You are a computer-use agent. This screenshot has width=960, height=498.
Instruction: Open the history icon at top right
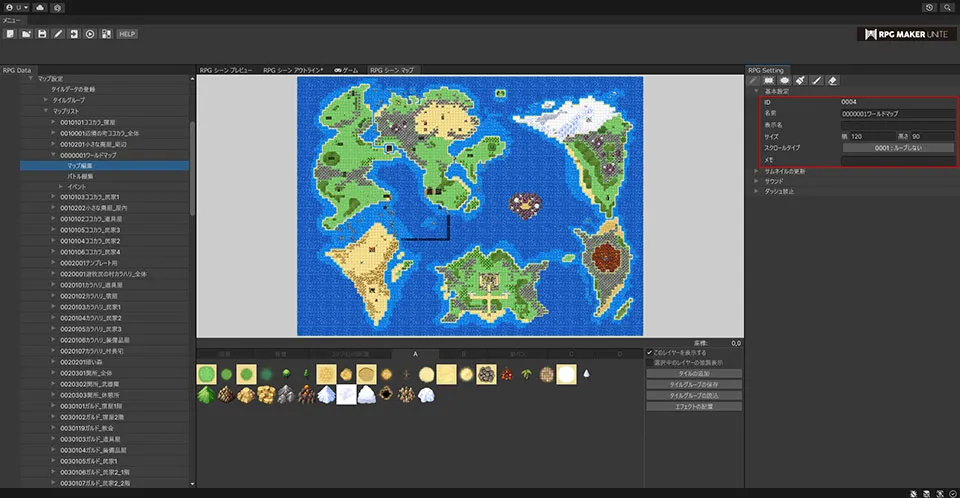point(930,7)
